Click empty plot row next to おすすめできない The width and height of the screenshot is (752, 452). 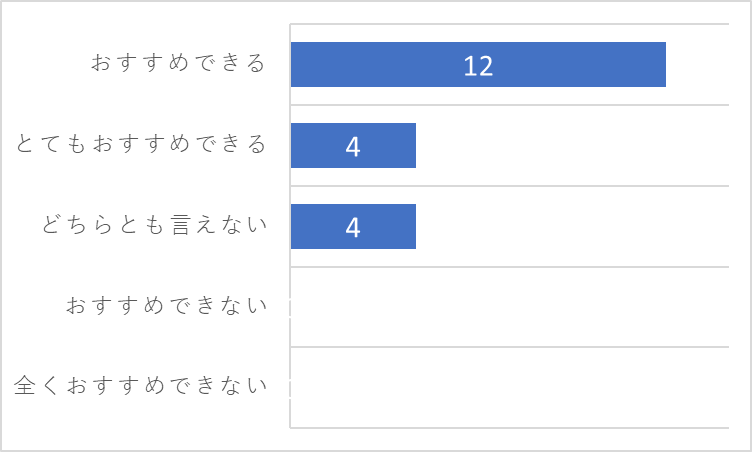click(x=509, y=307)
